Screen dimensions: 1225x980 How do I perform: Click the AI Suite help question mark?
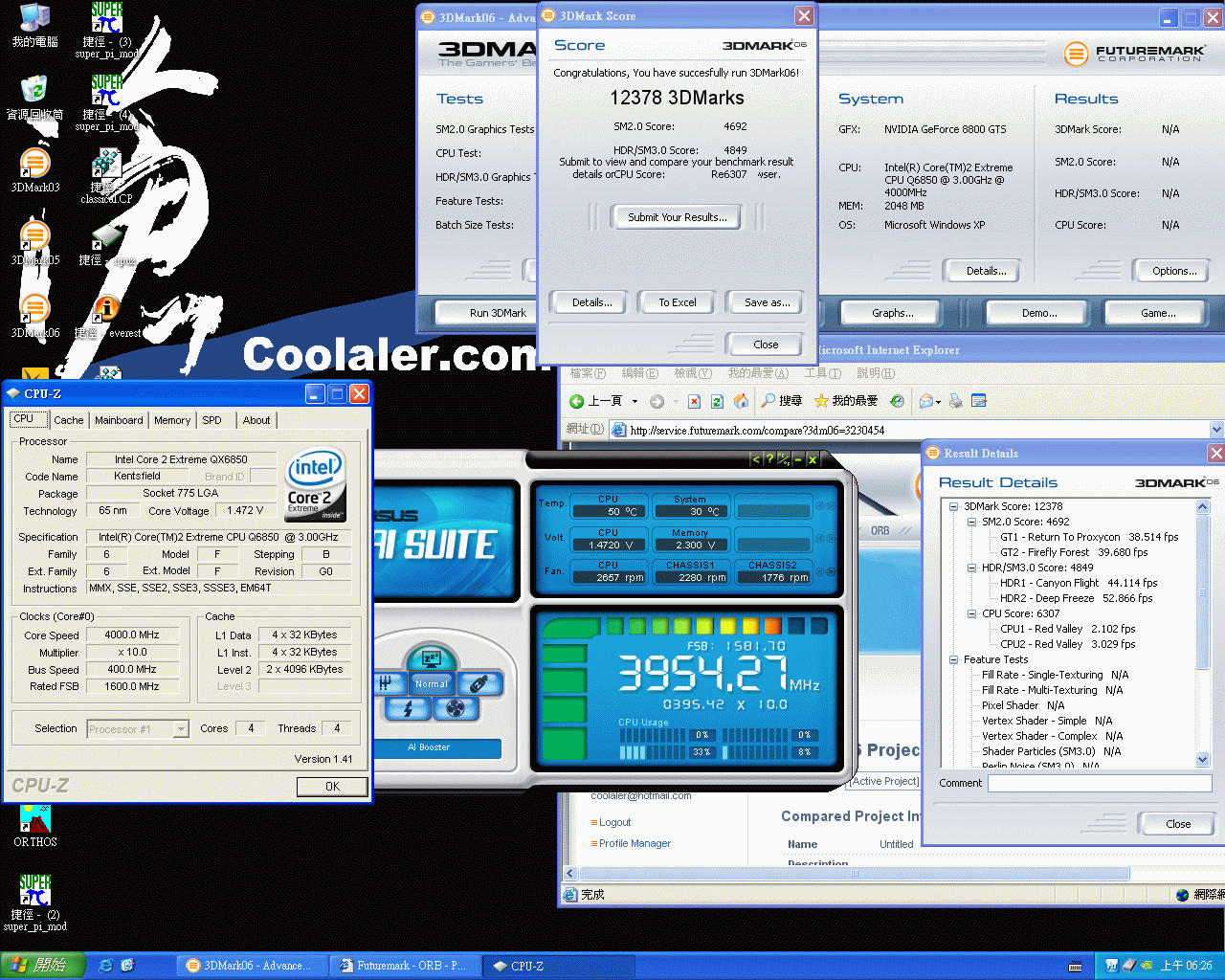(x=768, y=459)
